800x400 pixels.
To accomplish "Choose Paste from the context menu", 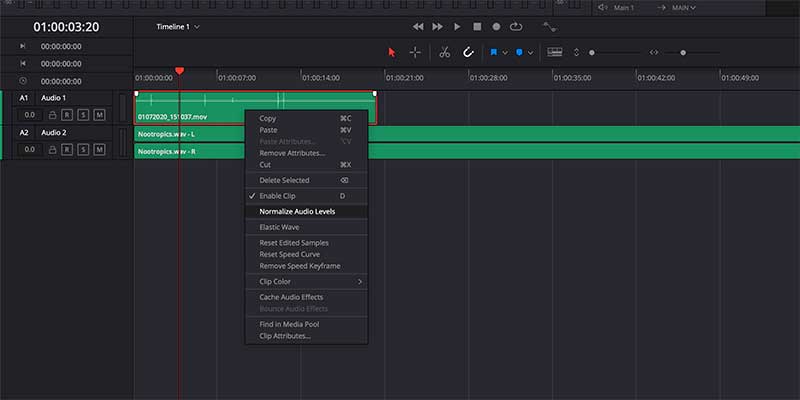I will point(306,130).
